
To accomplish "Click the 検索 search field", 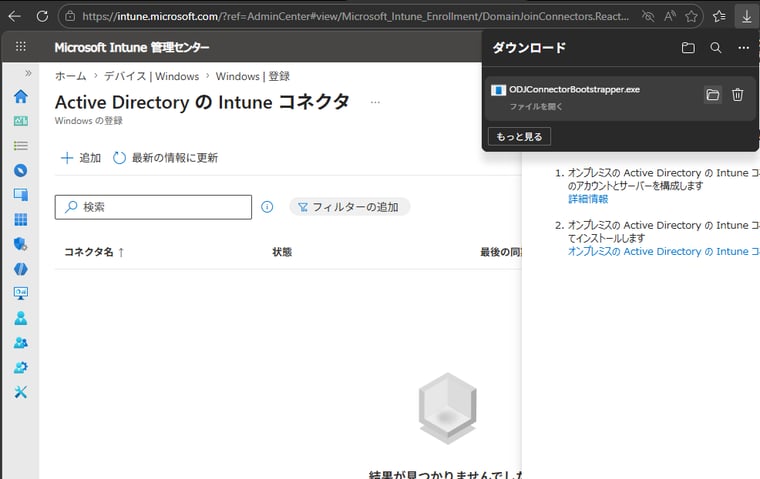I will 153,207.
